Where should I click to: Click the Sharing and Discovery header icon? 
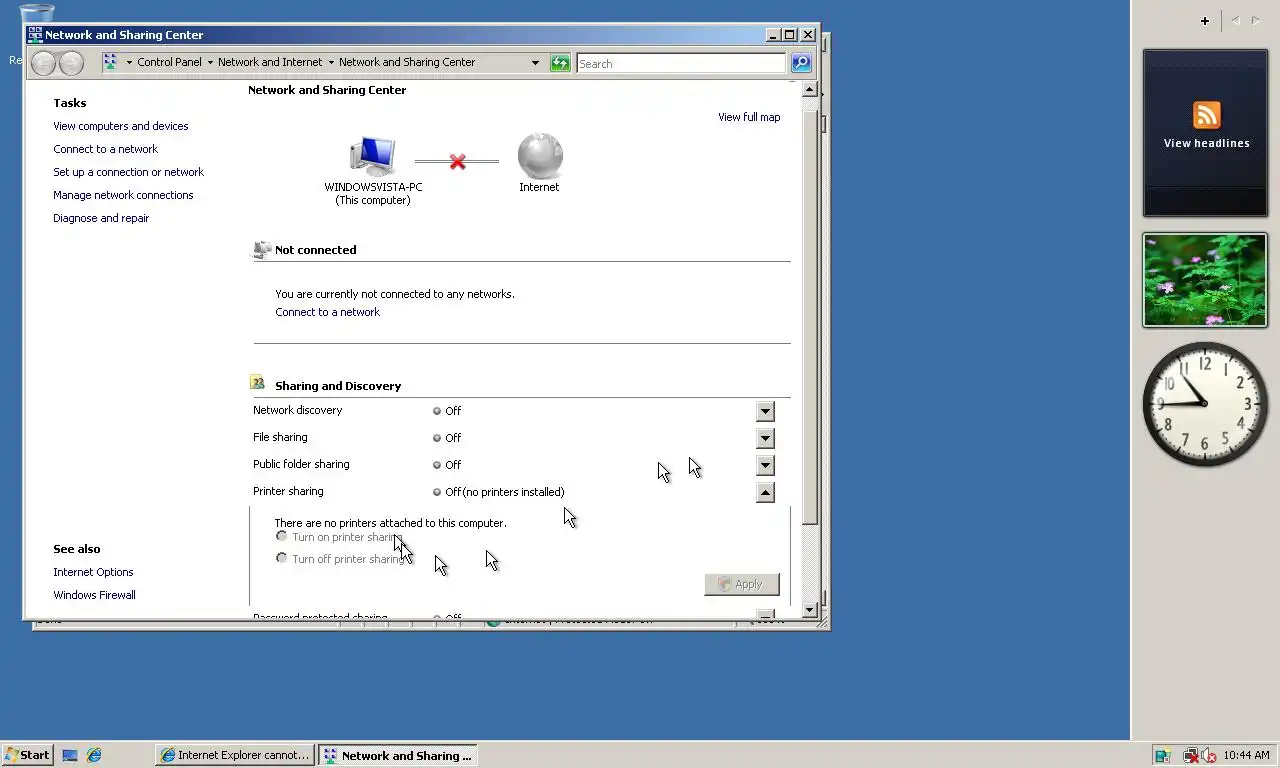(258, 383)
